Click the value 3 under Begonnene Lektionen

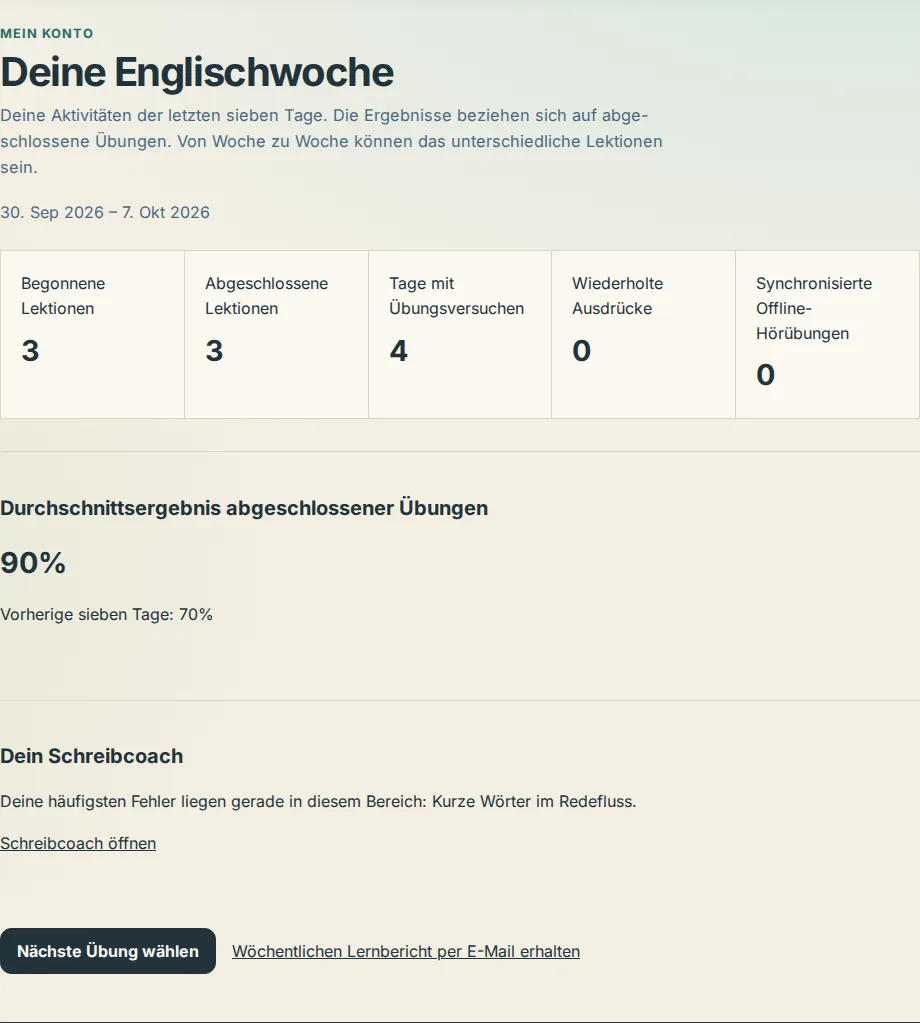pyautogui.click(x=30, y=351)
